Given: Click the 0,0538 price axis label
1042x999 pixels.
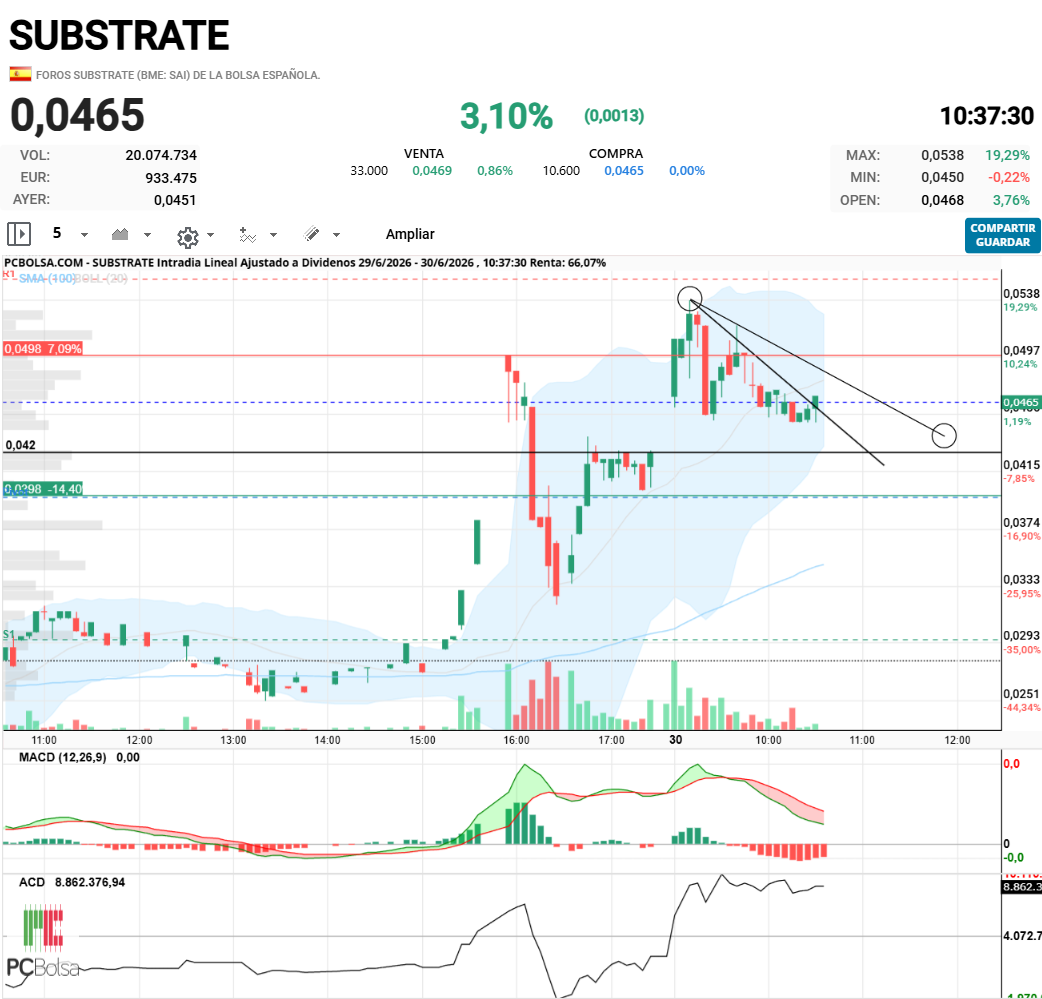Looking at the screenshot, I should pos(1021,293).
